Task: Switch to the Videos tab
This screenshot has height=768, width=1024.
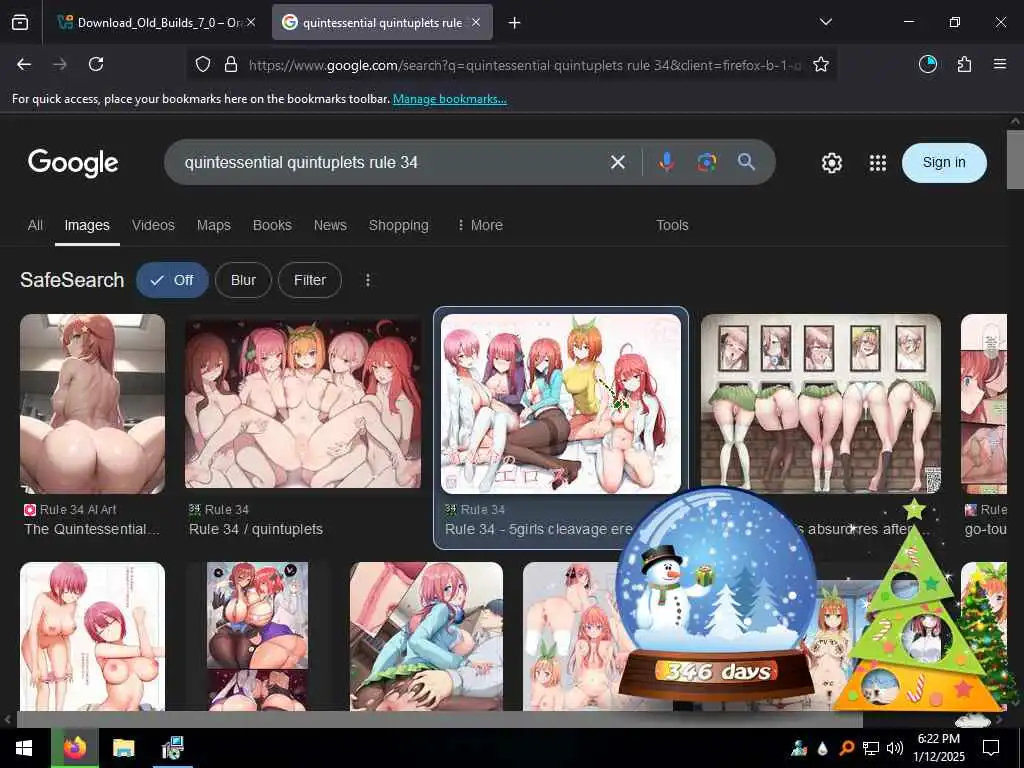Action: click(x=153, y=225)
